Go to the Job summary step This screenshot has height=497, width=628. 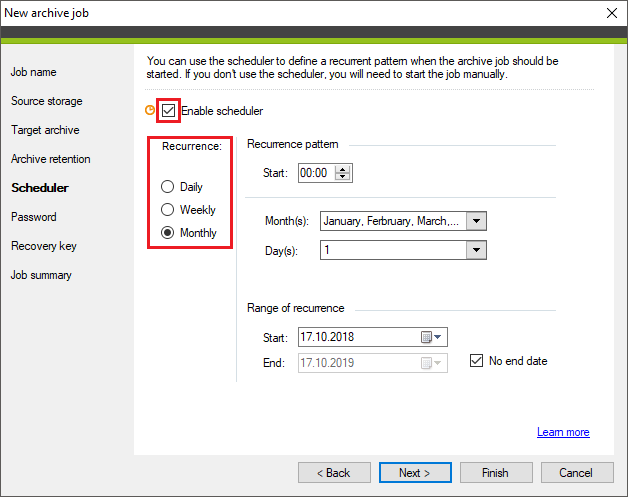click(41, 275)
